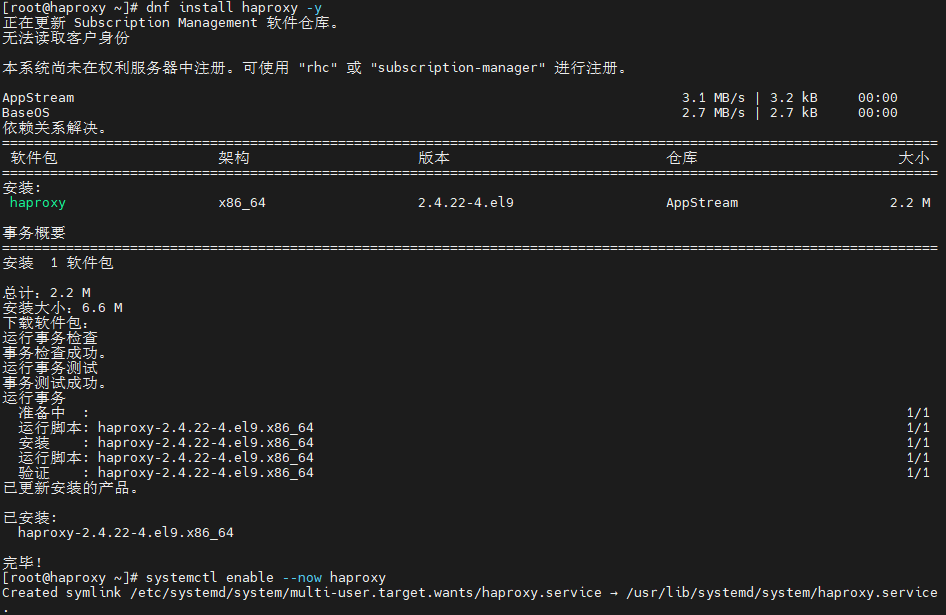Click the '准备中' transaction step line
This screenshot has height=615, width=946.
[54, 413]
